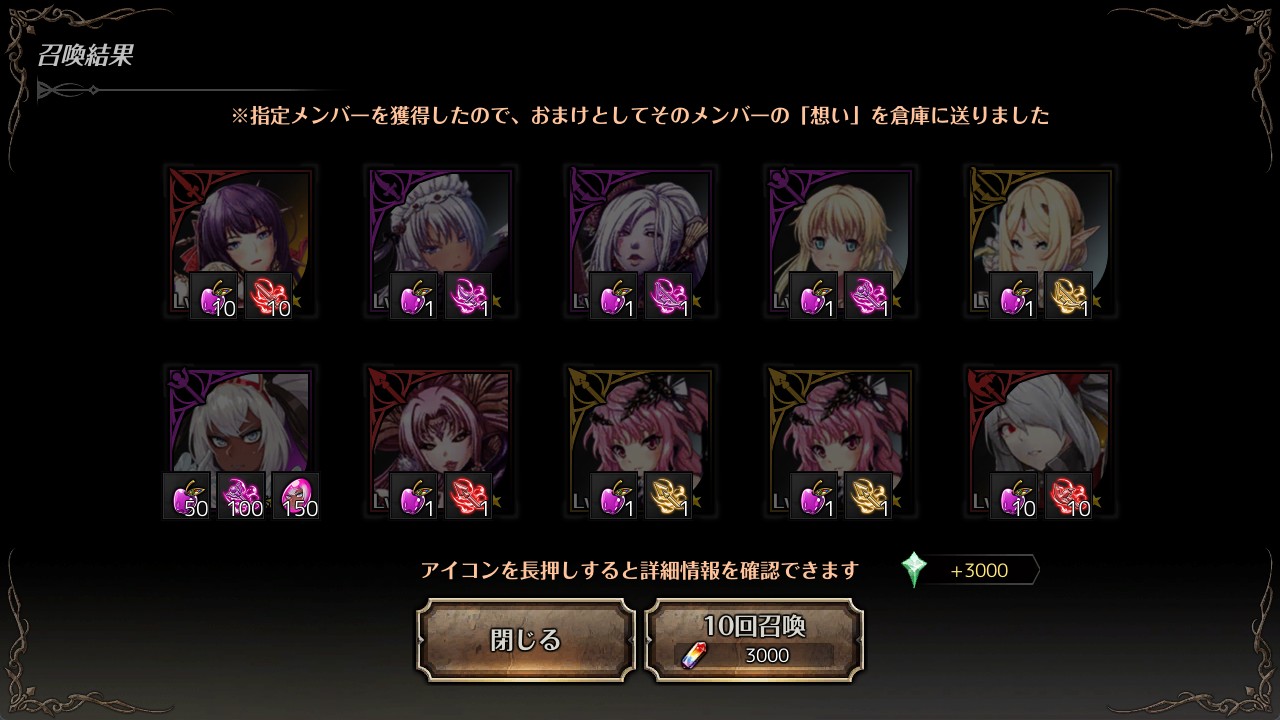1280x720 pixels.
Task: Click the pink egg icon showing 150
Action: click(296, 496)
